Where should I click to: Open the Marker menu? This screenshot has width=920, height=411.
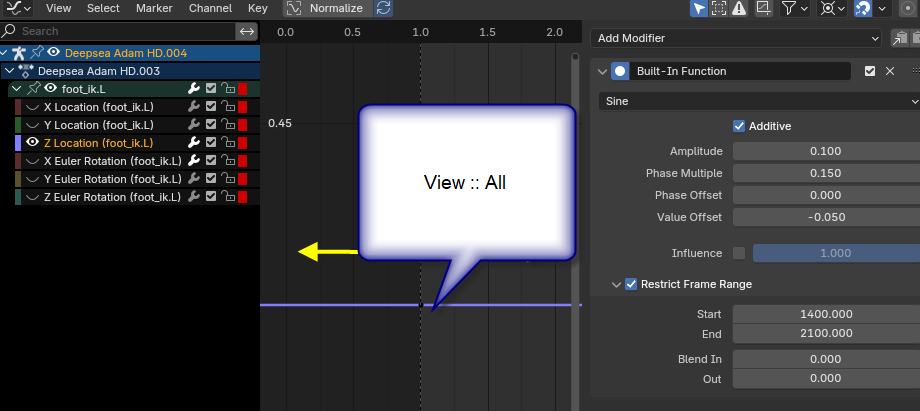(154, 8)
